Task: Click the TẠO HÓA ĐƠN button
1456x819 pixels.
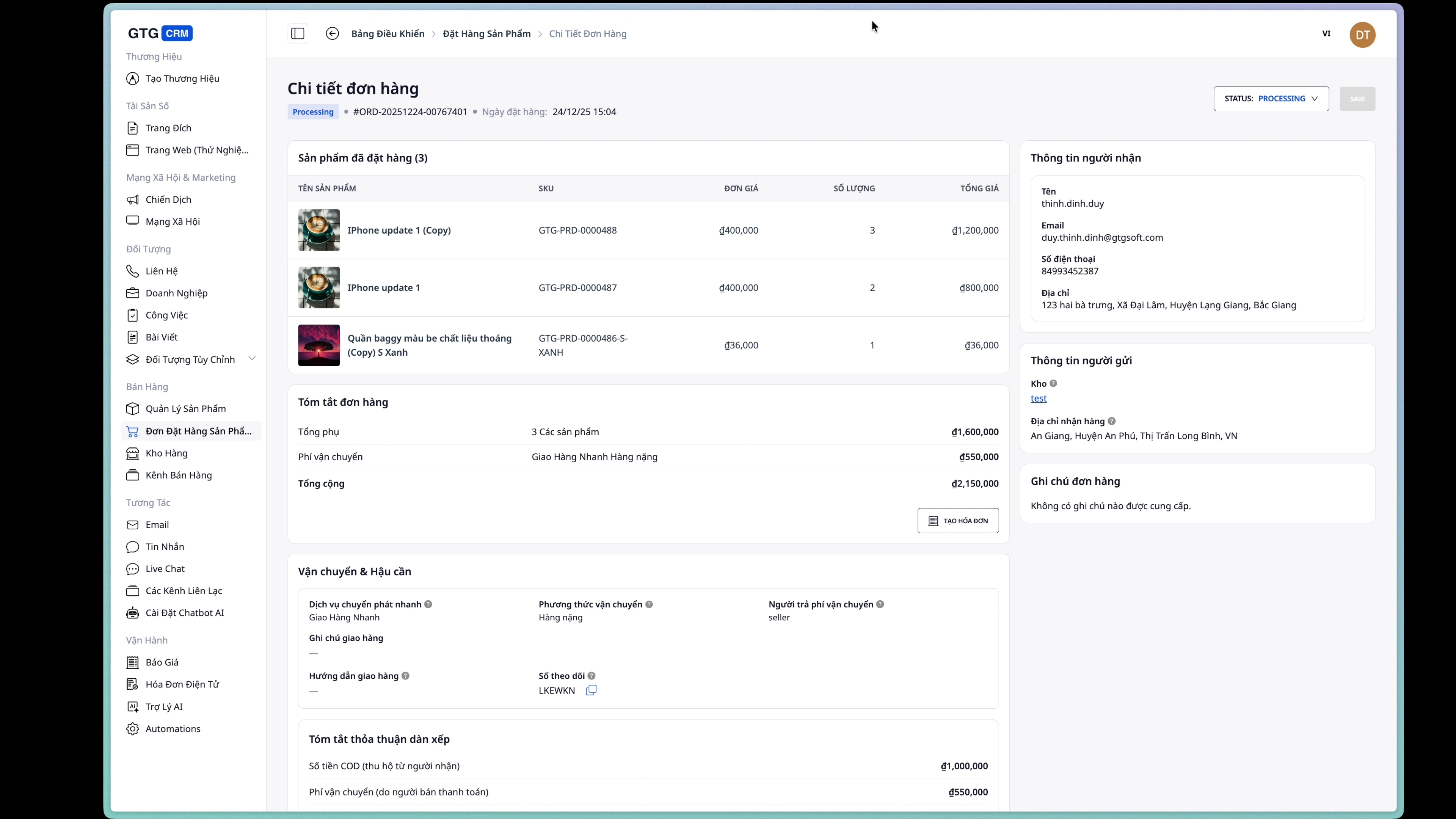Action: 957,521
